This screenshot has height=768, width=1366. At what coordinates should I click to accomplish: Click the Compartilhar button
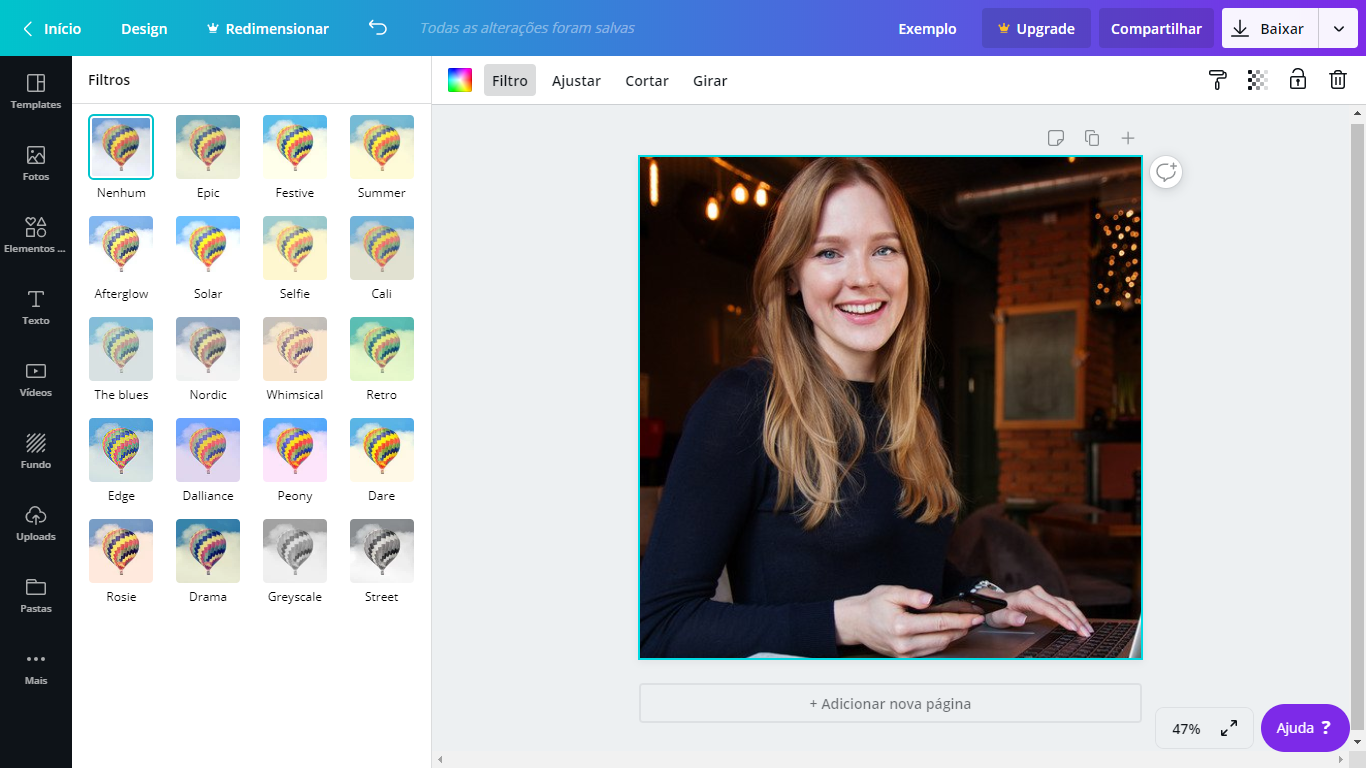(x=1156, y=29)
